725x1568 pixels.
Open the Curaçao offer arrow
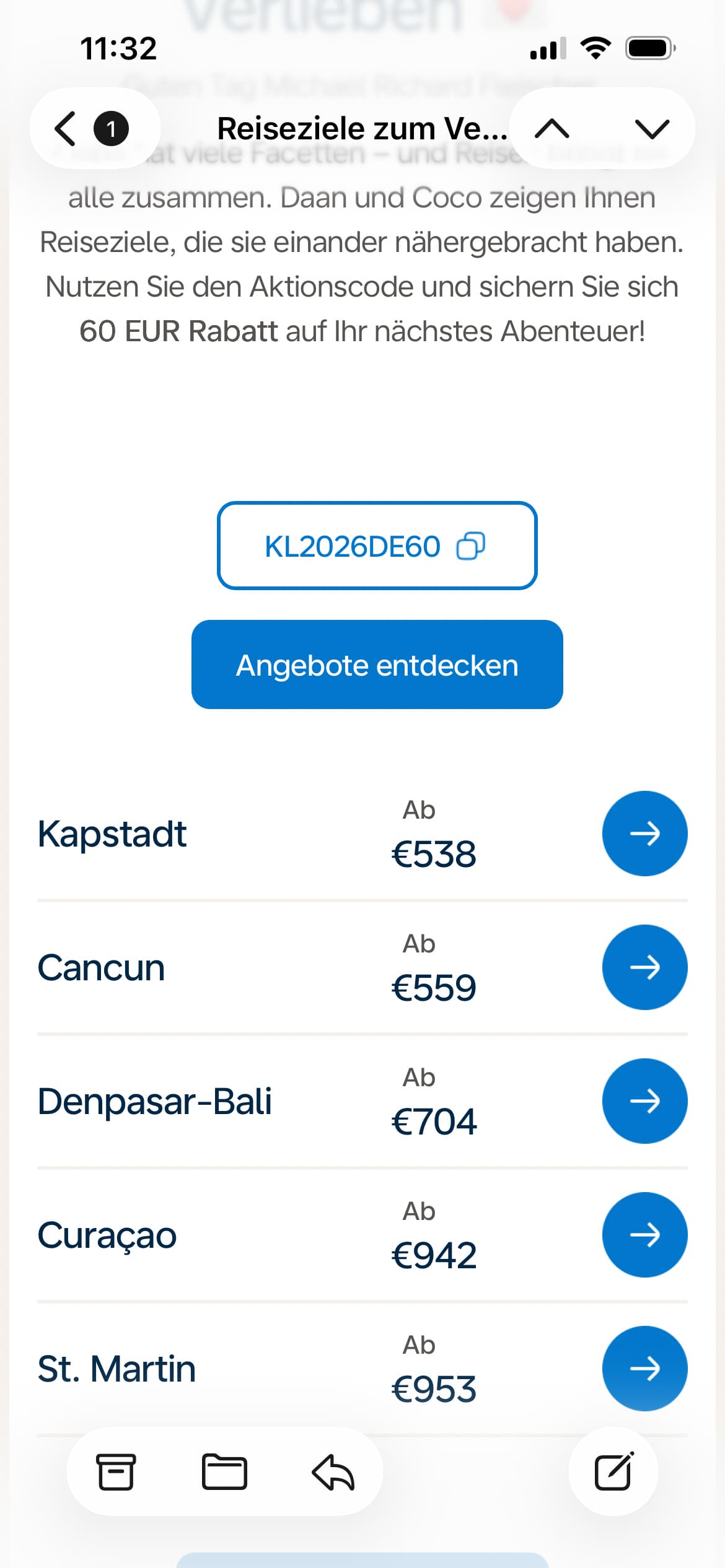tap(644, 1235)
